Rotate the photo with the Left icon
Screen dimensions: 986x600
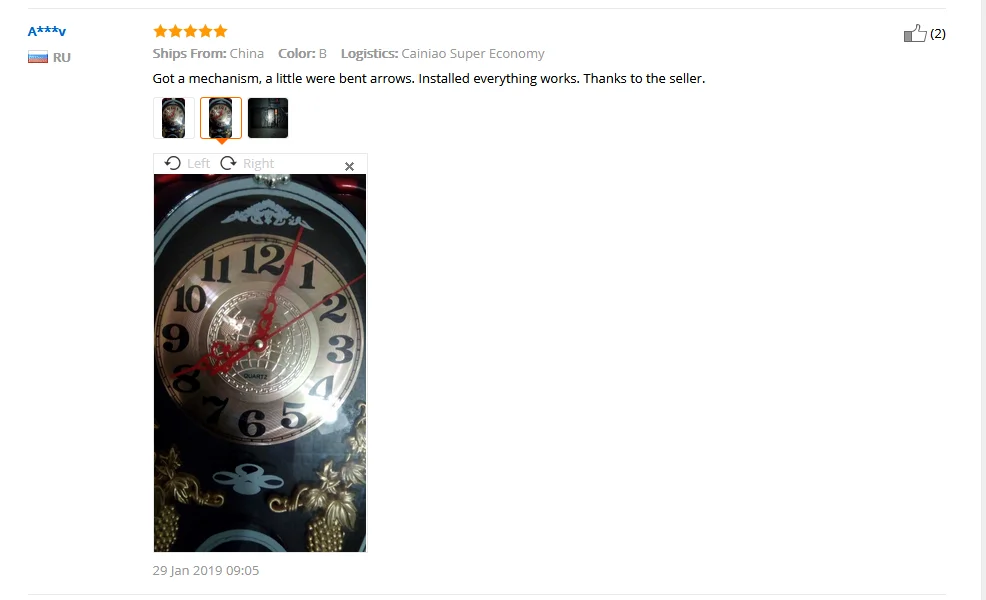click(x=172, y=164)
